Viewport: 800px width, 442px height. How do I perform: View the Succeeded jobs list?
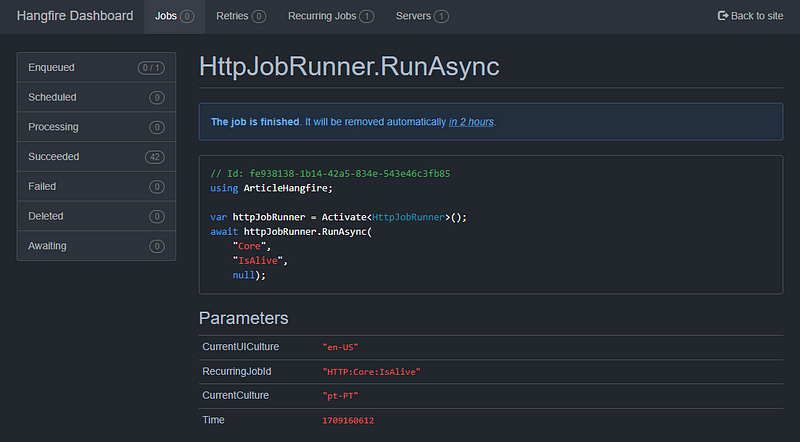(96, 157)
